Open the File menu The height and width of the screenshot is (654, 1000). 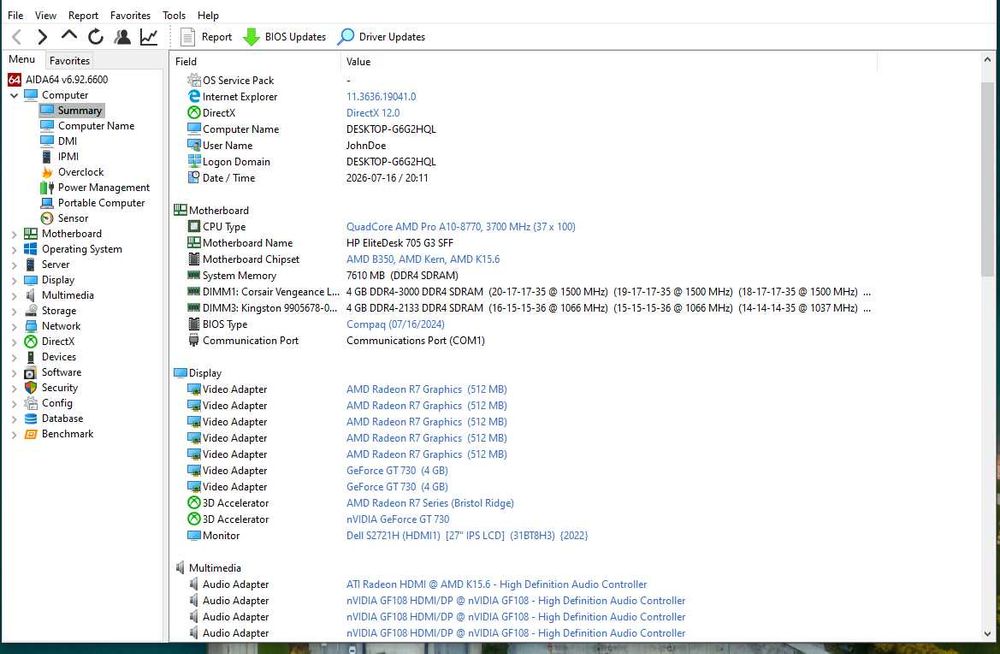15,15
